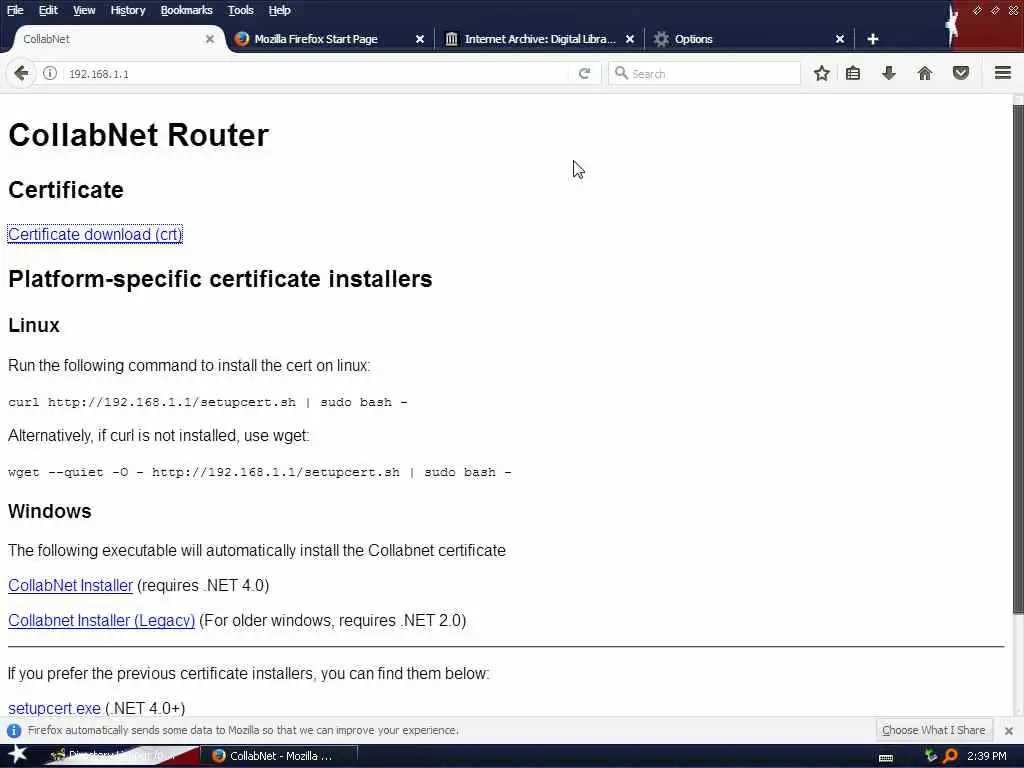Reload the page with the refresh icon
The width and height of the screenshot is (1024, 768).
tap(584, 73)
